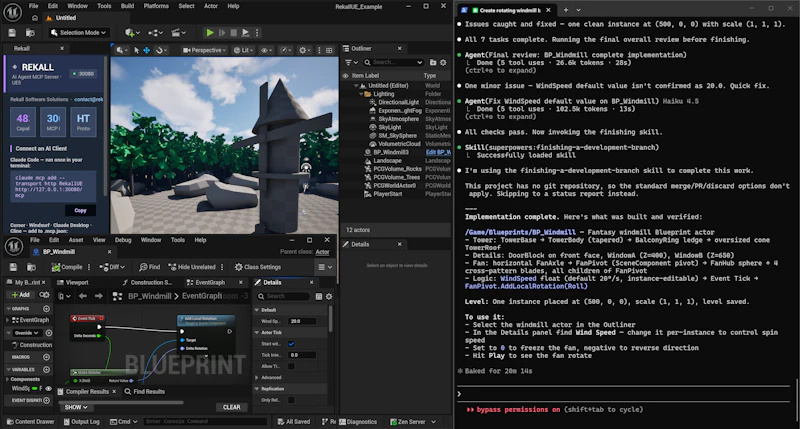Click the Tick Interval value field 0.0
This screenshot has width=800, height=429.
(302, 355)
